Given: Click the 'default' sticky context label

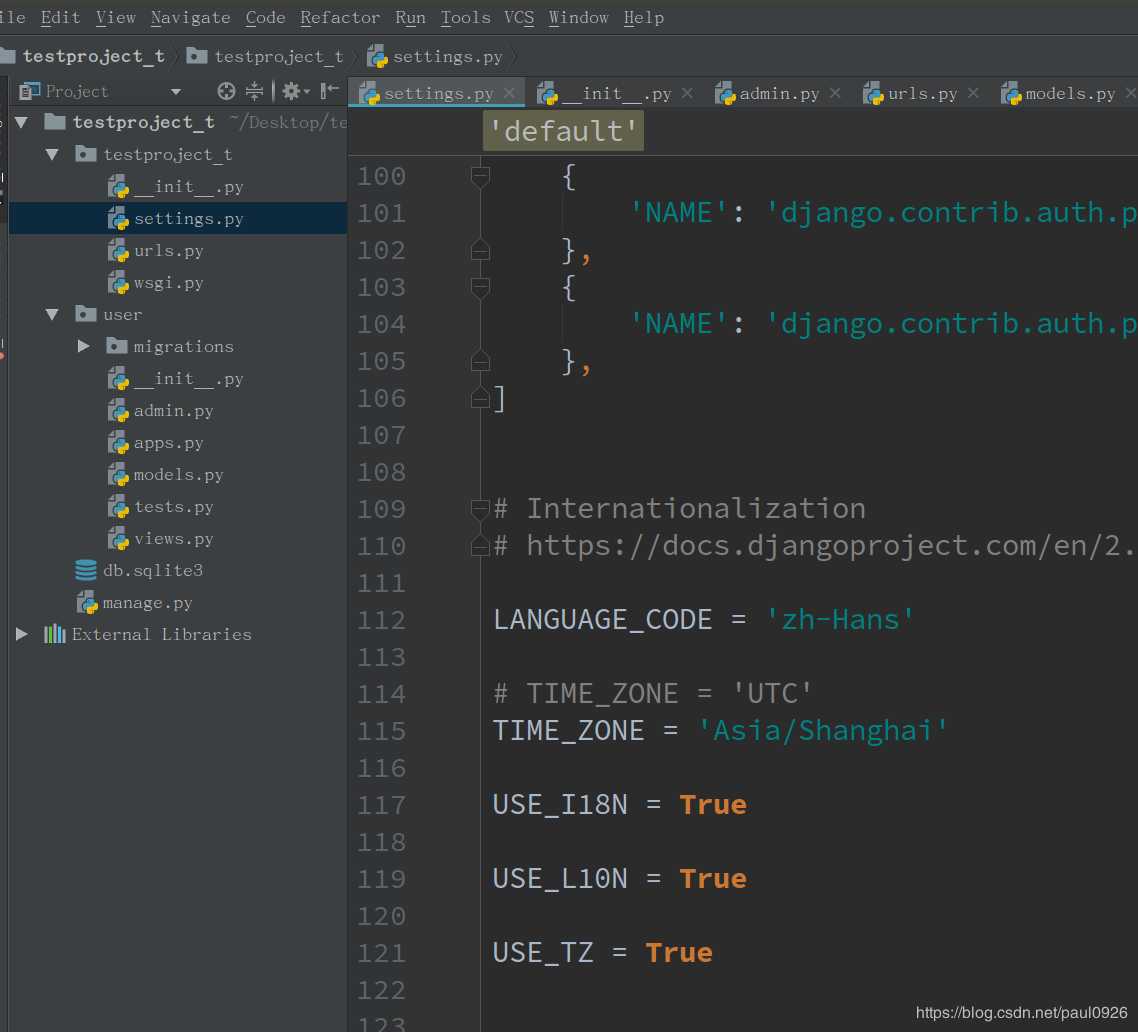Looking at the screenshot, I should tap(563, 131).
